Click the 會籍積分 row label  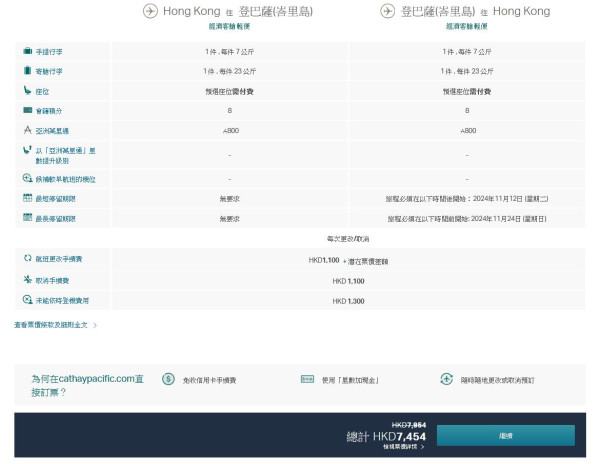[x=49, y=111]
